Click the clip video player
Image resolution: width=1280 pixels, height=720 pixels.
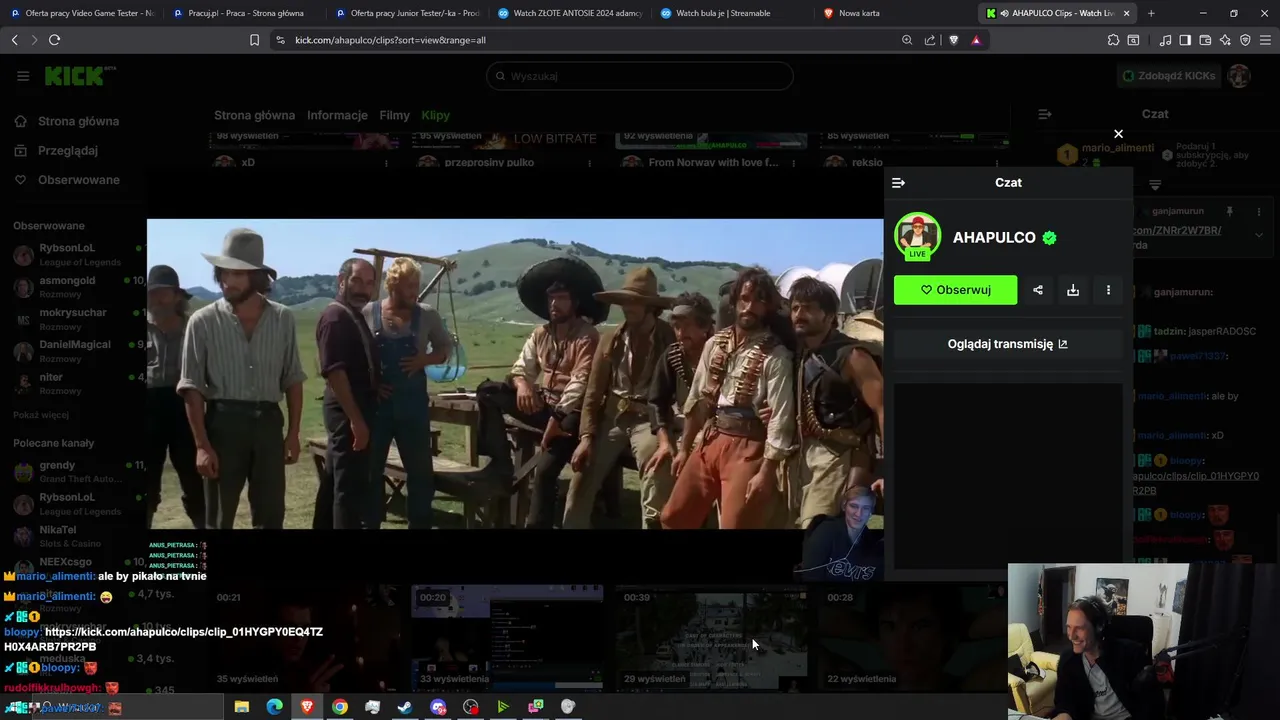point(515,374)
